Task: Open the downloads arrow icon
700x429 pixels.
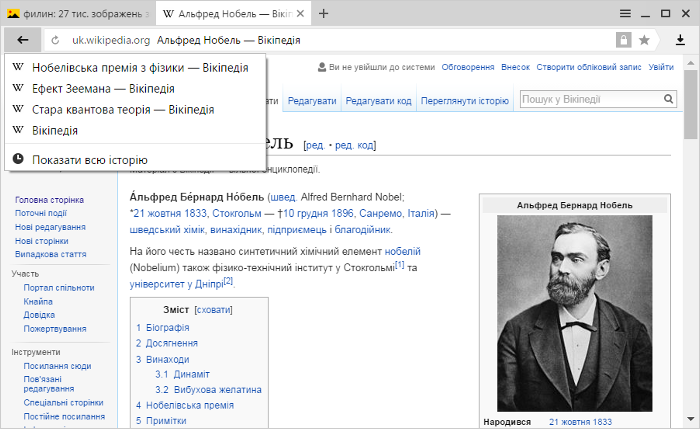Action: tap(680, 40)
